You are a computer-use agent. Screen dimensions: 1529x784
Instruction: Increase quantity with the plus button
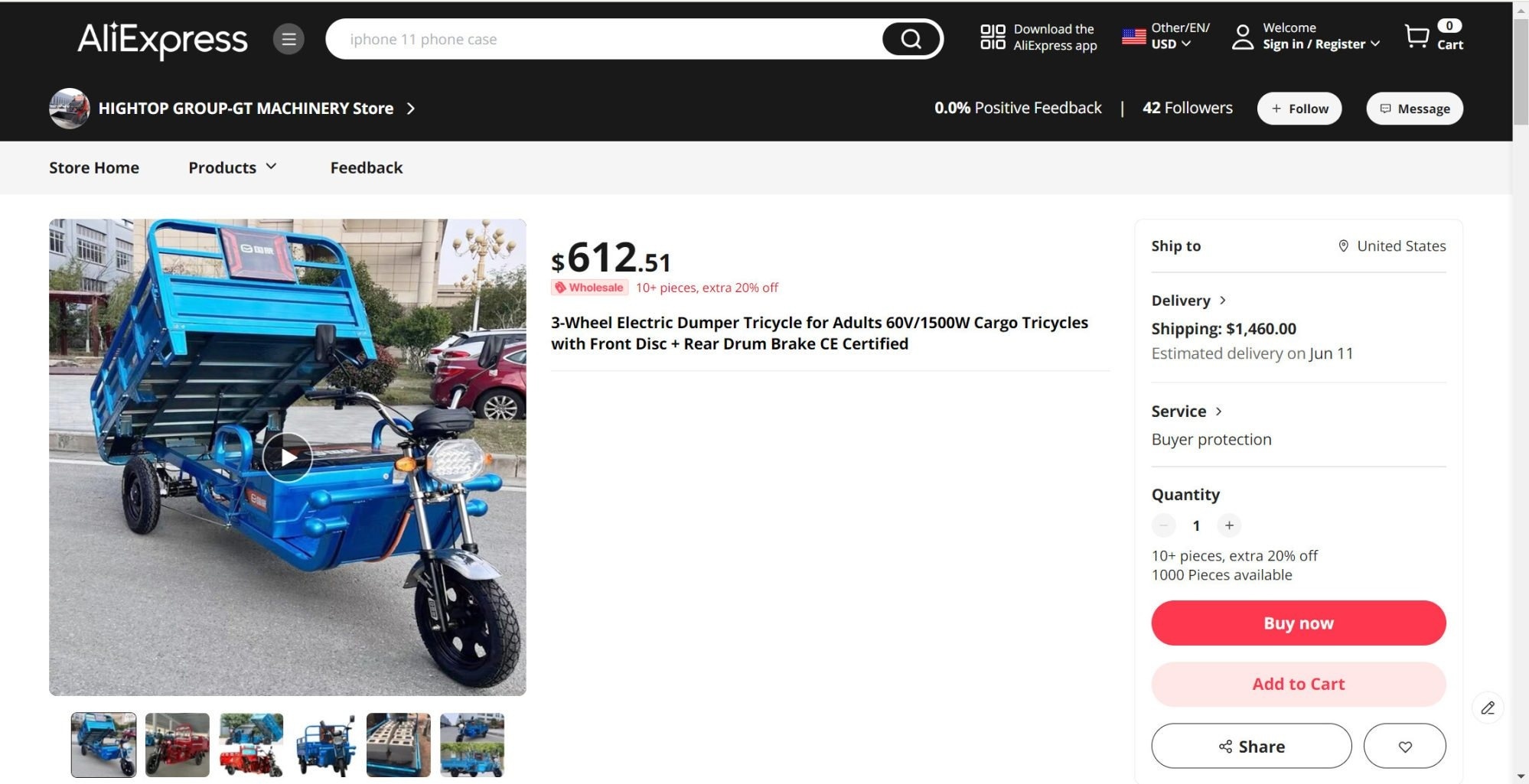(x=1229, y=525)
